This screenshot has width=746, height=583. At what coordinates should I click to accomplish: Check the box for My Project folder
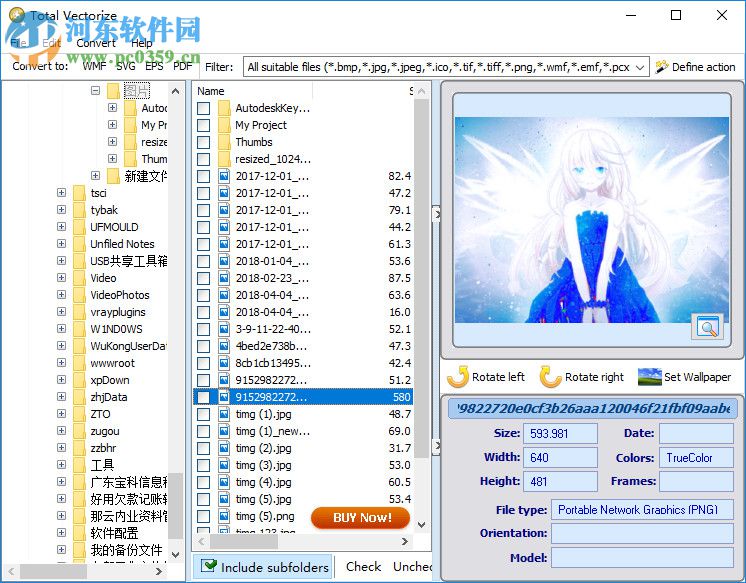(204, 125)
